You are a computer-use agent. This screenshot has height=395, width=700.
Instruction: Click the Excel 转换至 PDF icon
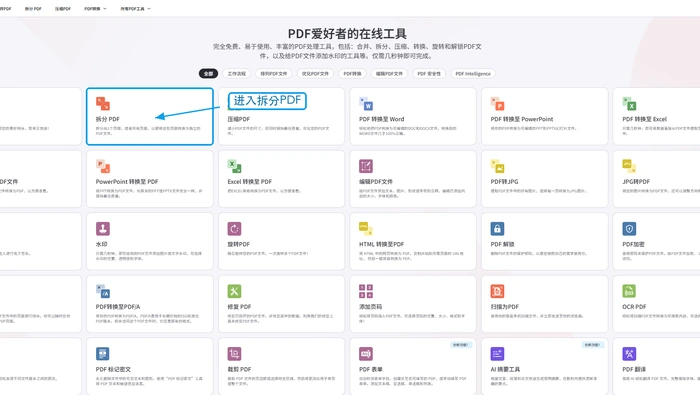234,166
